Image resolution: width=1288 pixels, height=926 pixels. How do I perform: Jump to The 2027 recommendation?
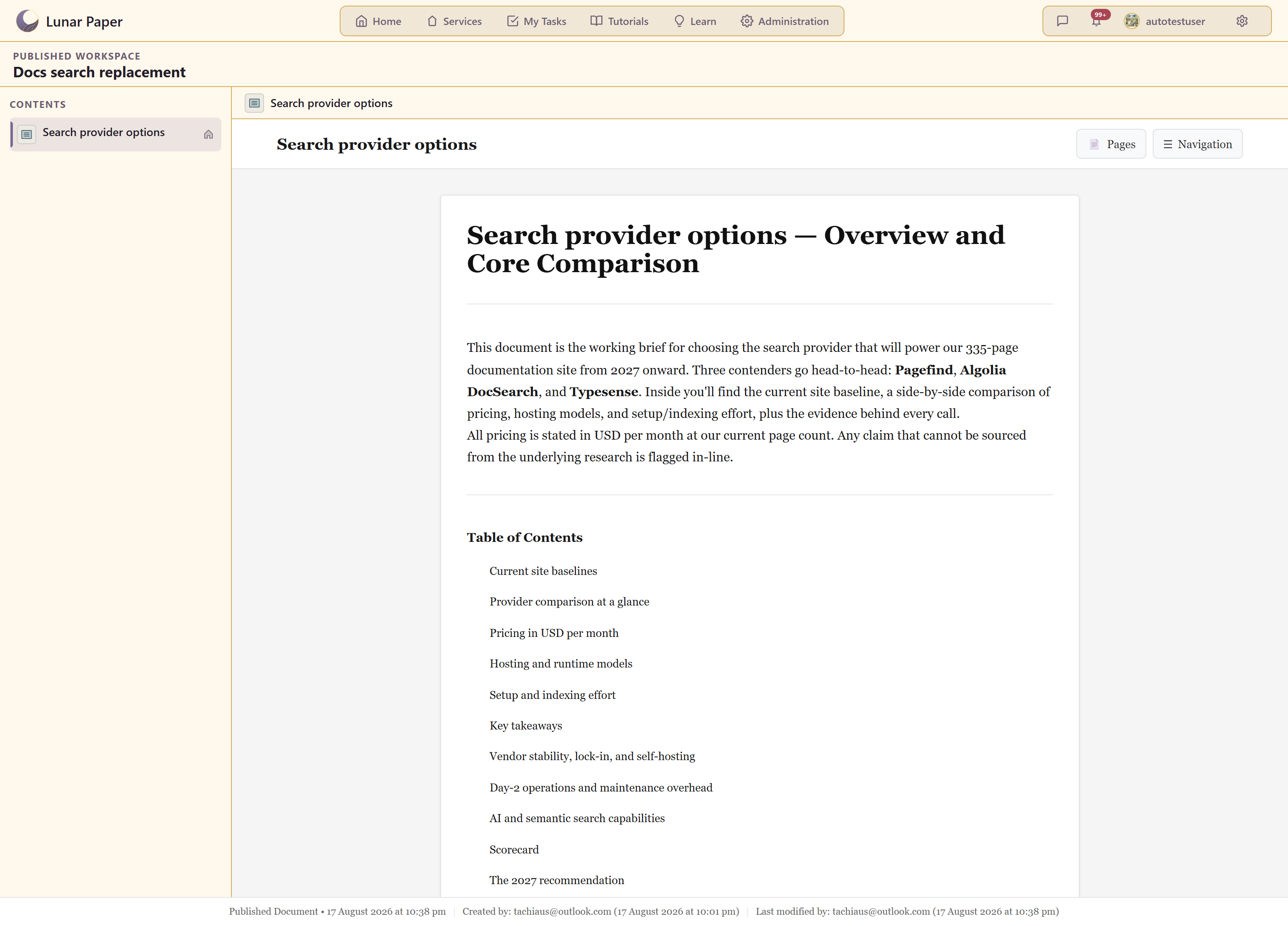click(x=557, y=880)
